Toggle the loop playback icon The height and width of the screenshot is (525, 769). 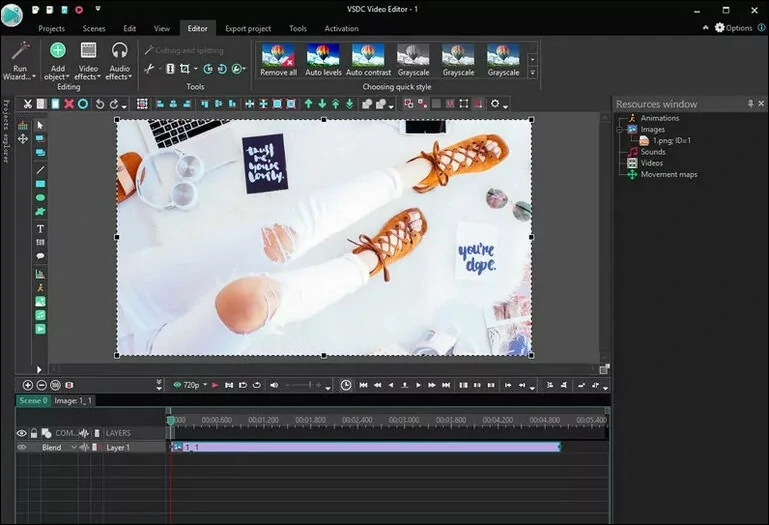pos(256,385)
